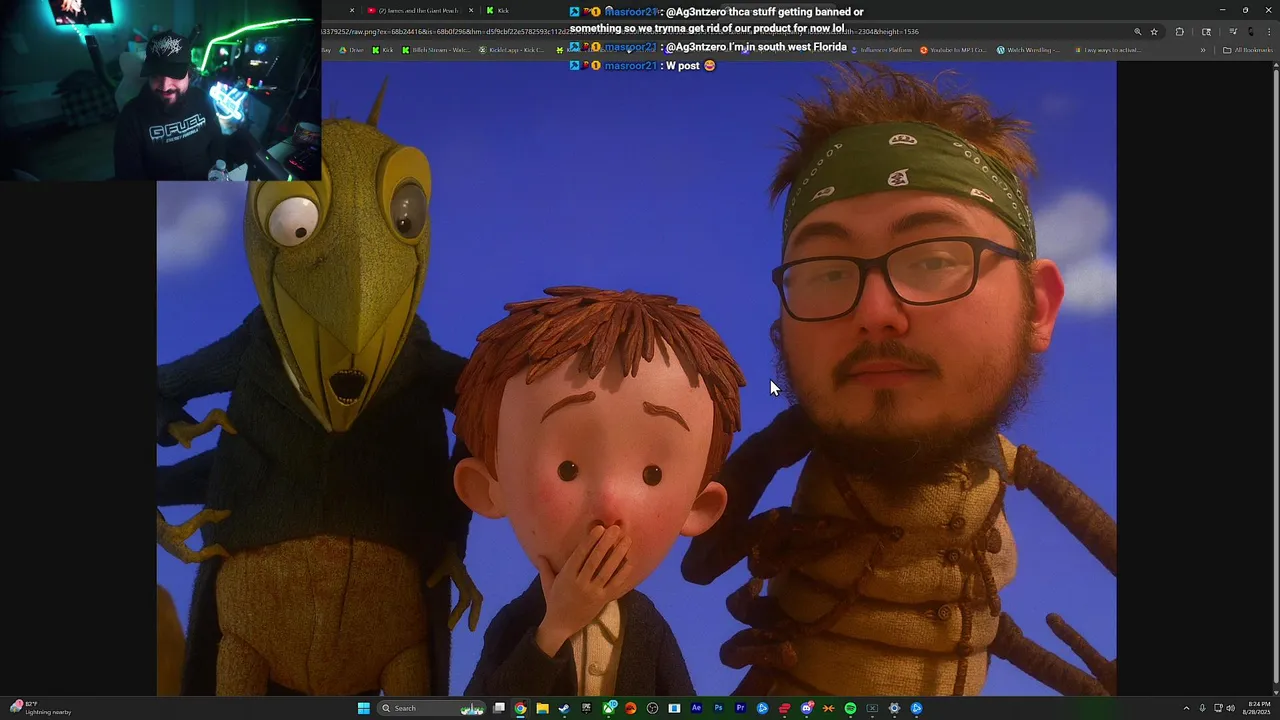The height and width of the screenshot is (720, 1280).
Task: Open the Extensions puzzle icon
Action: [x=1179, y=31]
